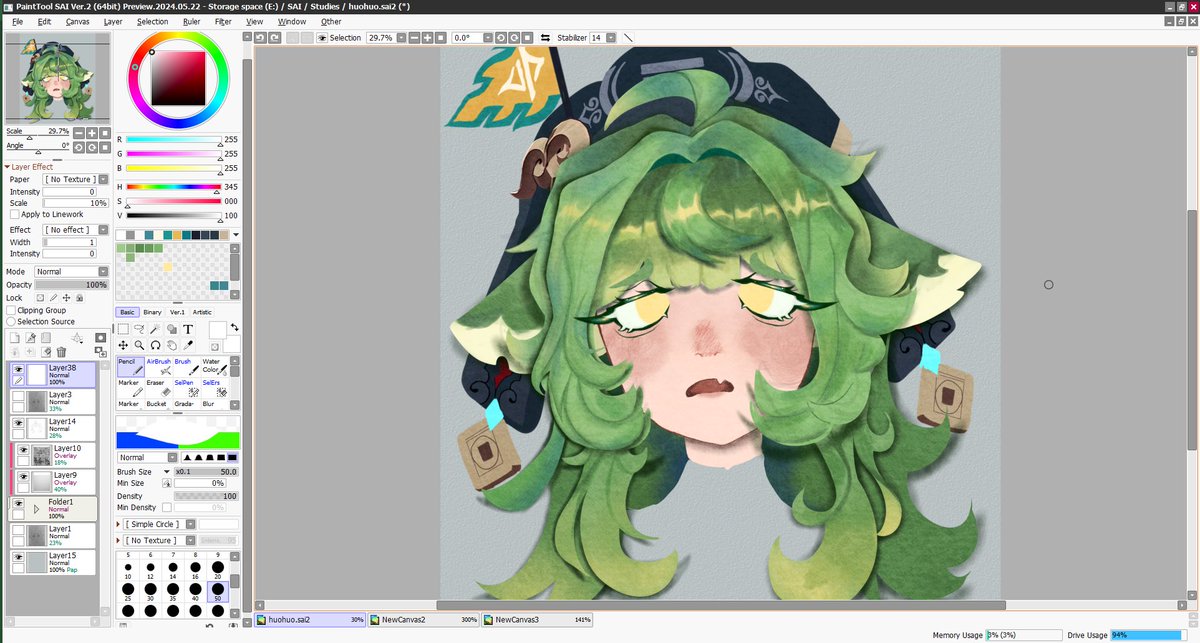This screenshot has width=1200, height=643.
Task: Activate the Move tool
Action: (x=123, y=345)
